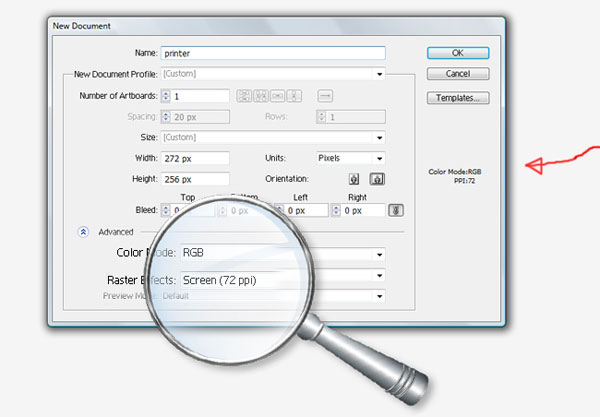Click the Rows stepper arrows
Image resolution: width=600 pixels, height=417 pixels.
point(321,117)
